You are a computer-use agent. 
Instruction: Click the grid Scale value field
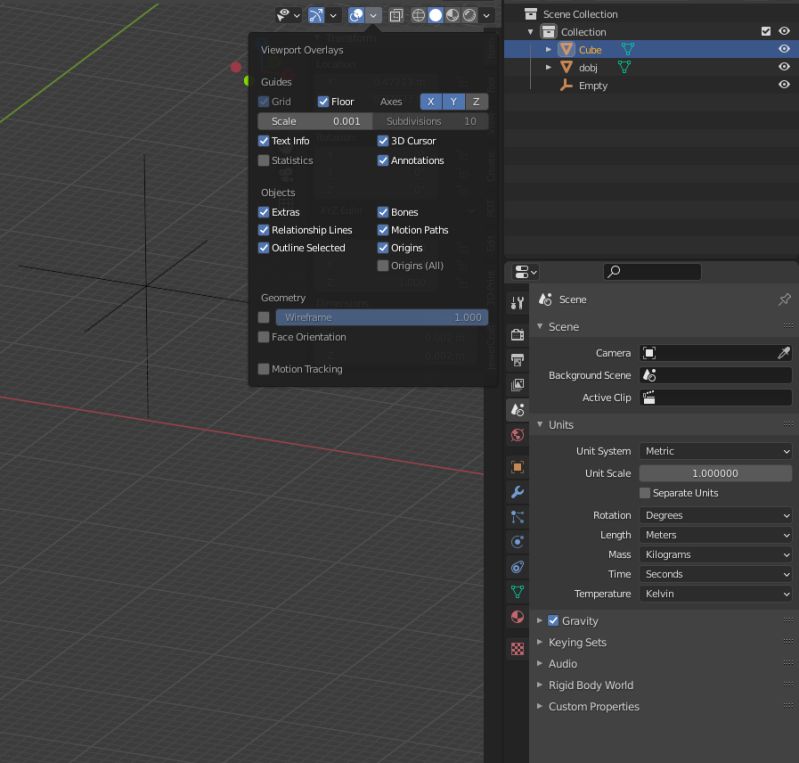(315, 121)
